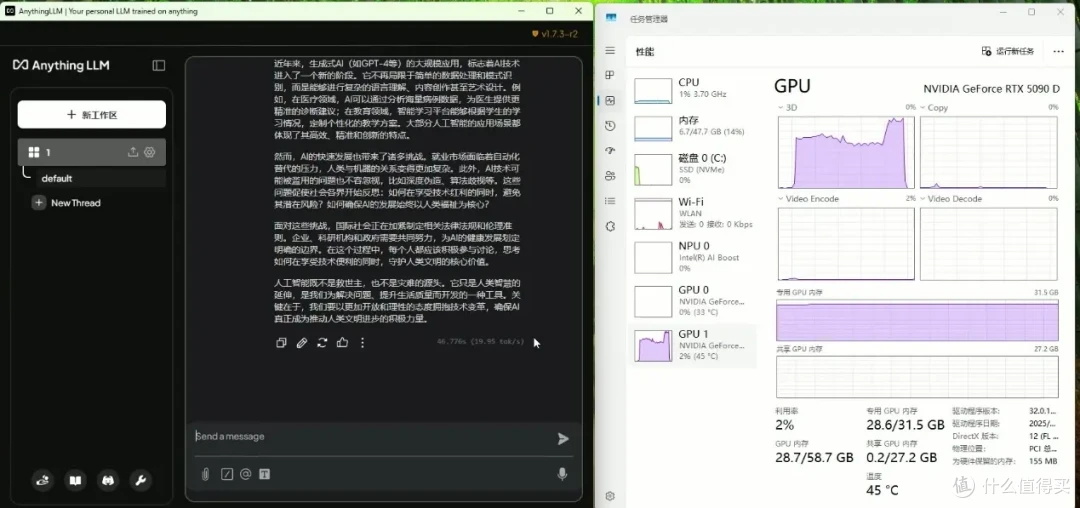Toggle the AnythingLLM sidebar collapse icon
Screen dimensions: 1080x508
158,65
